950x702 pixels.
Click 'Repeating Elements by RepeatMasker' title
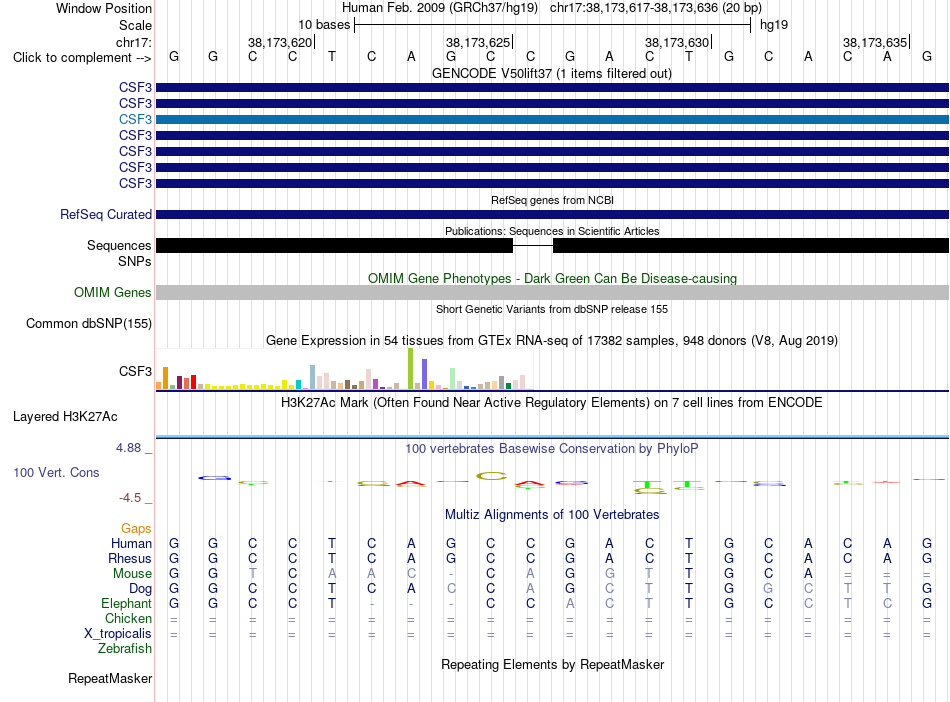tap(552, 664)
